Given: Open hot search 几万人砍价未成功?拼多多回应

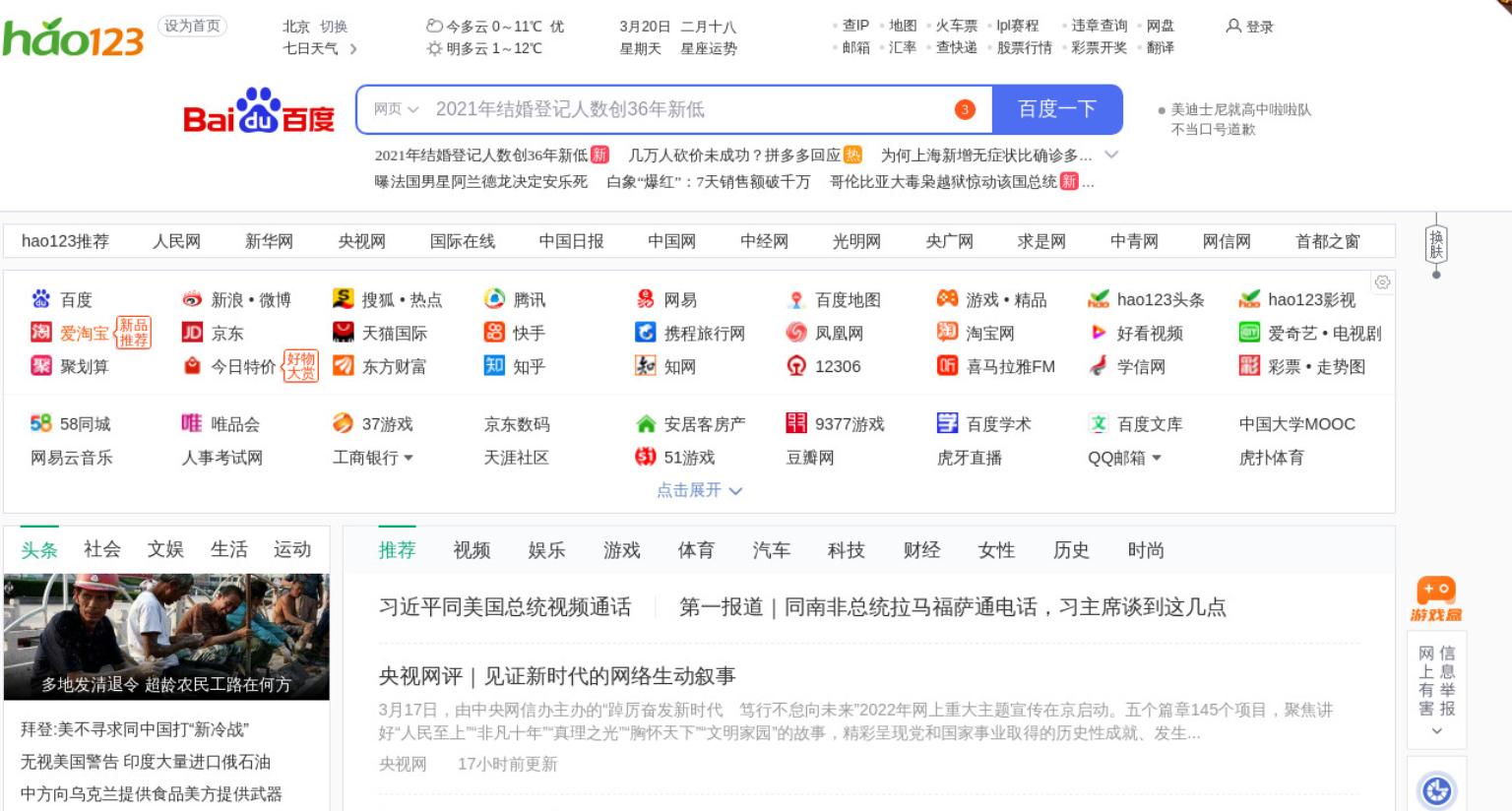Looking at the screenshot, I should pyautogui.click(x=734, y=155).
